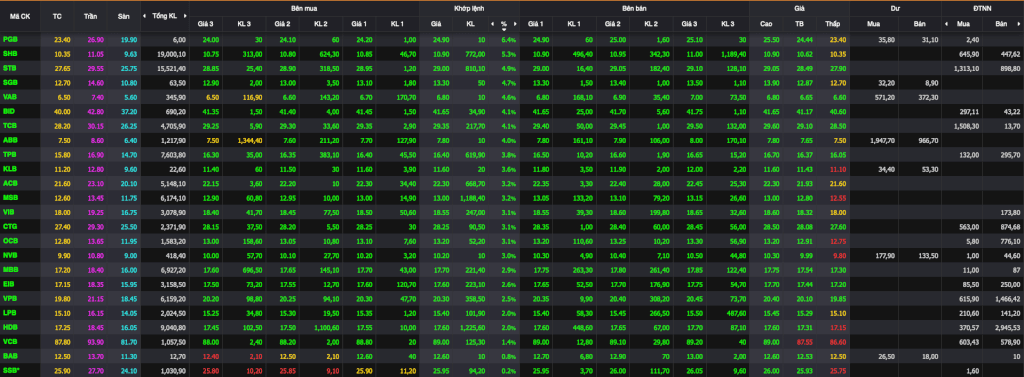Open ticker BID
The image size is (1024, 377).
10,111
